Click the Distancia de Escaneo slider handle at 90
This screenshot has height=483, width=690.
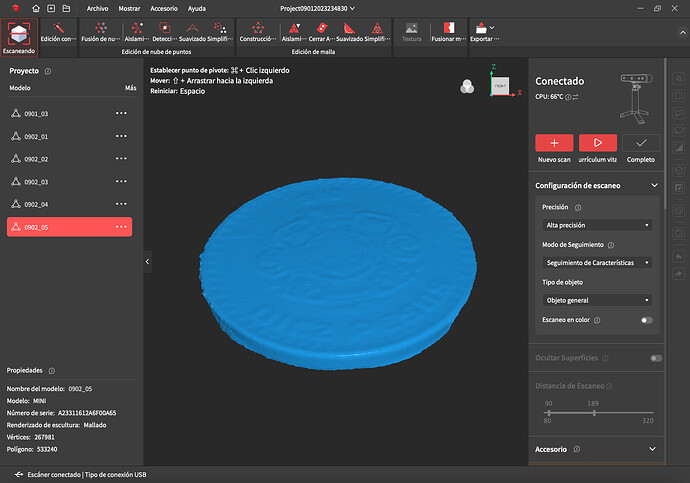pyautogui.click(x=548, y=413)
